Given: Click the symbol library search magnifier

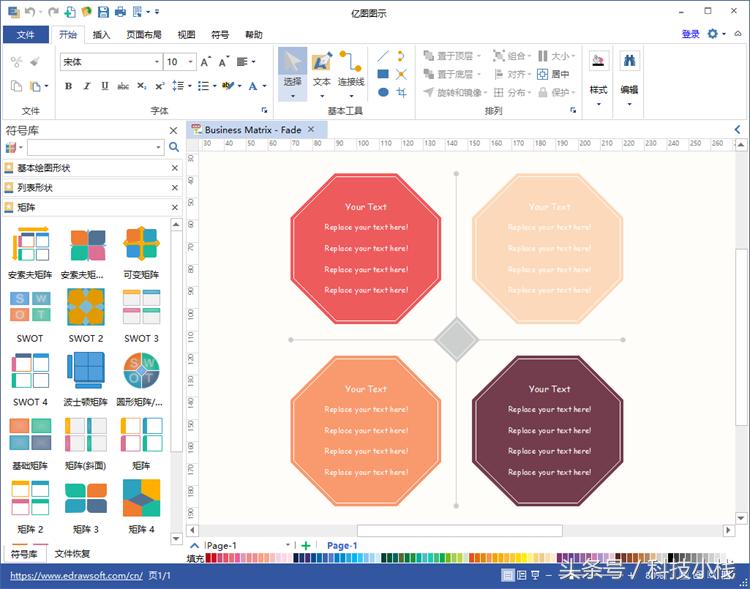Looking at the screenshot, I should pos(174,147).
